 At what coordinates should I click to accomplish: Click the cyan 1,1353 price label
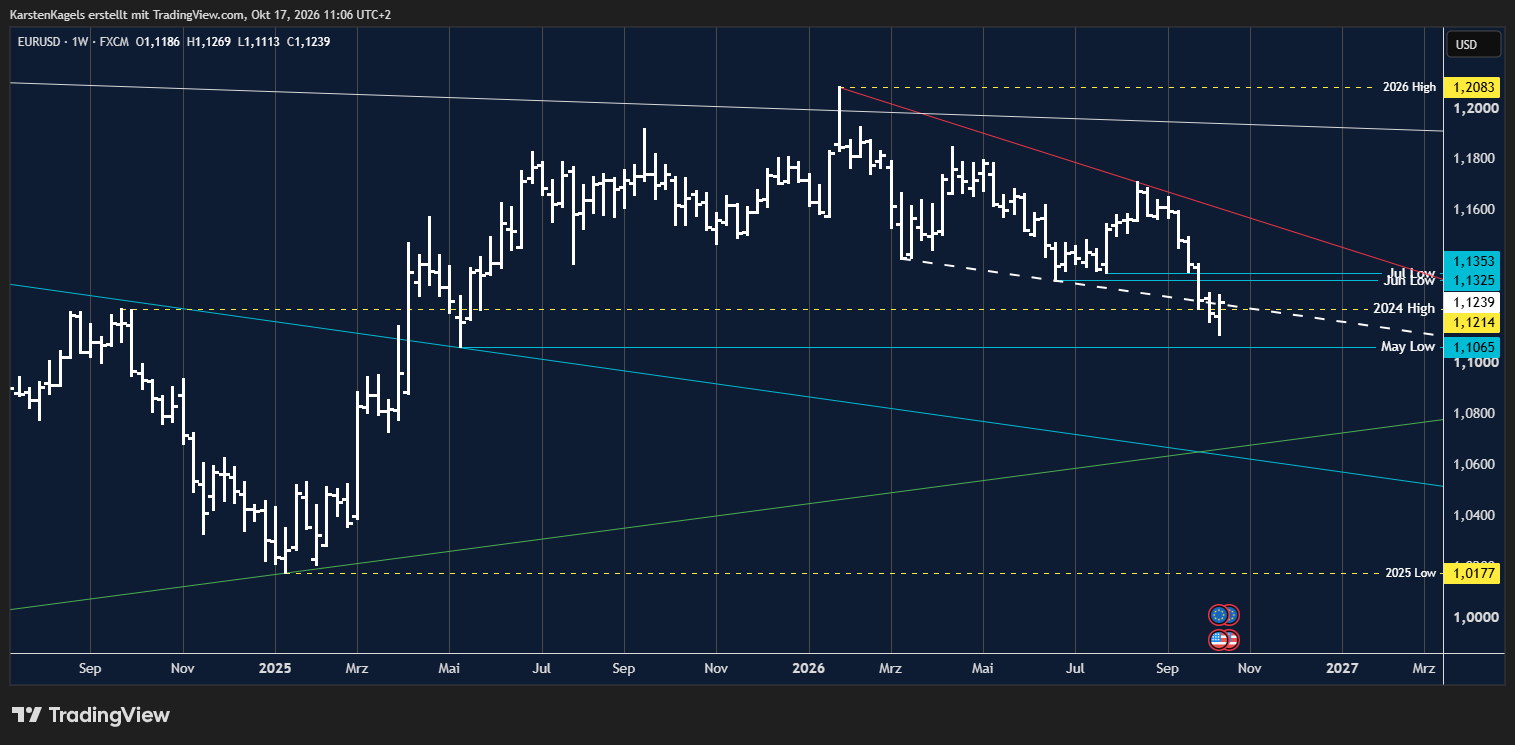pyautogui.click(x=1473, y=261)
